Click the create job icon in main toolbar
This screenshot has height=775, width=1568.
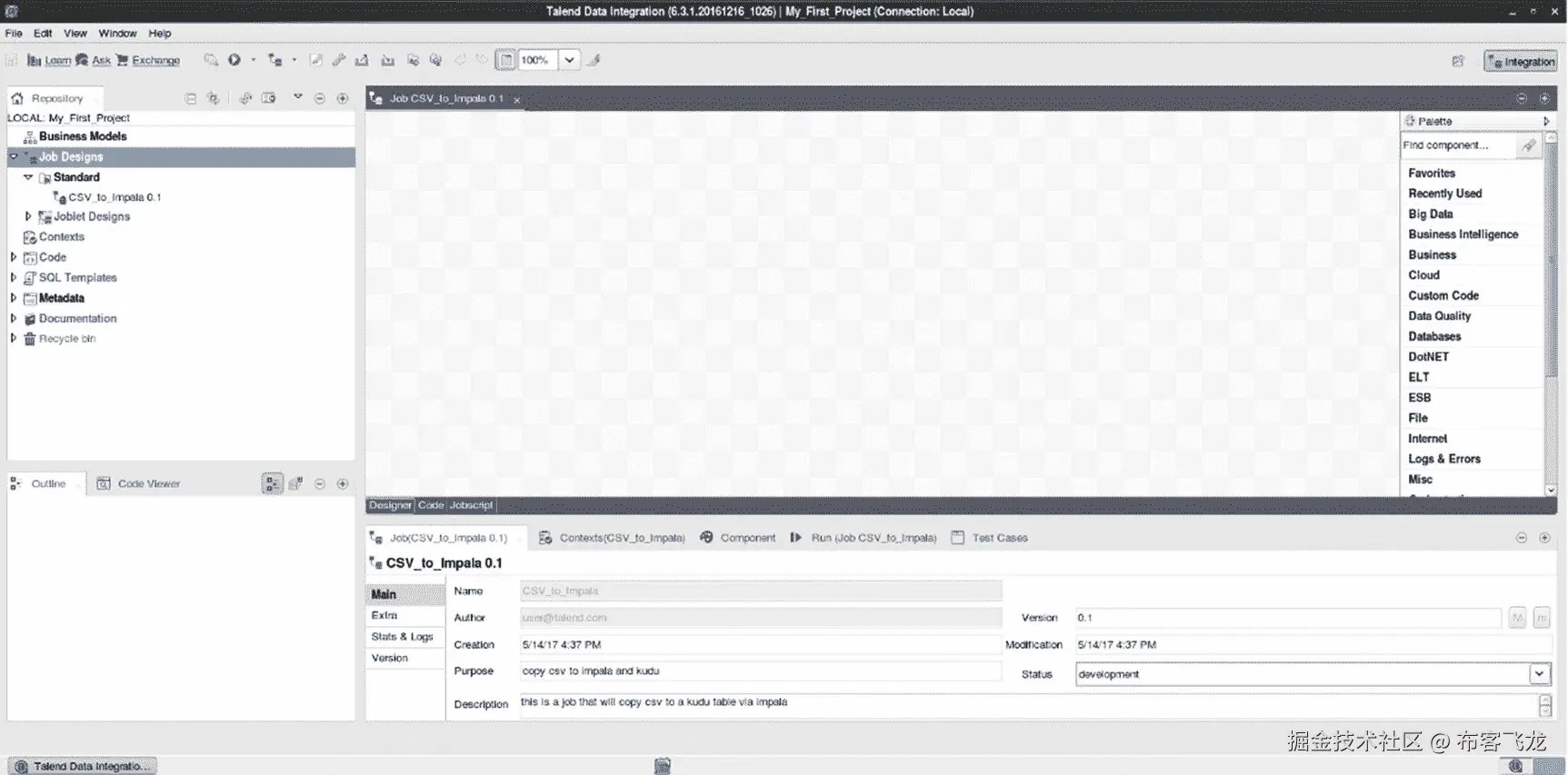[x=275, y=60]
